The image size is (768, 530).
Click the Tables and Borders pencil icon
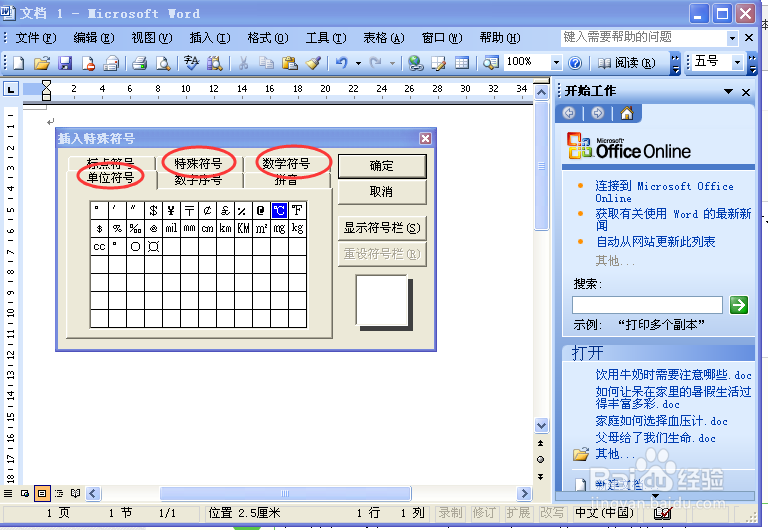[x=438, y=63]
